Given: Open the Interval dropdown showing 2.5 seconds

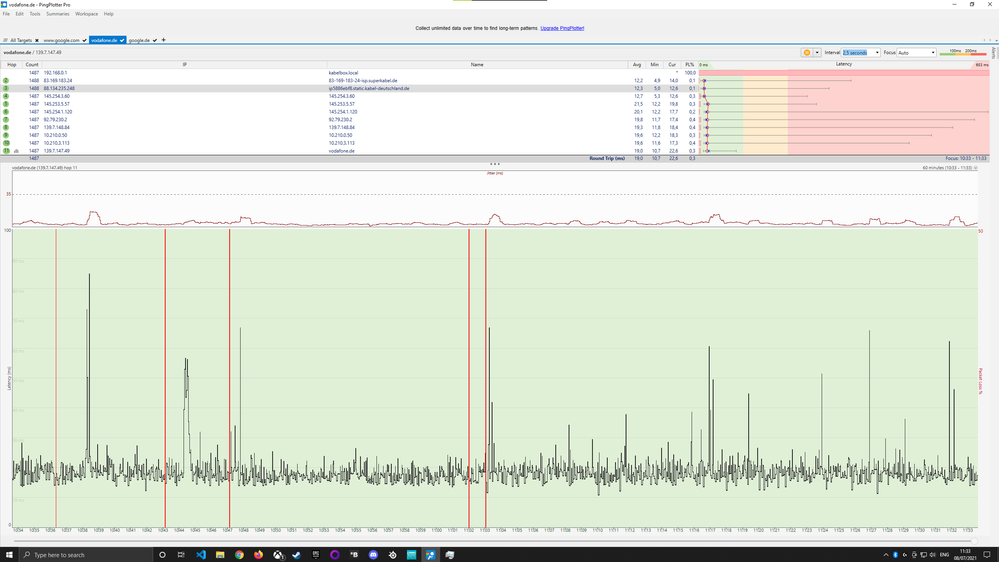Looking at the screenshot, I should (x=860, y=52).
